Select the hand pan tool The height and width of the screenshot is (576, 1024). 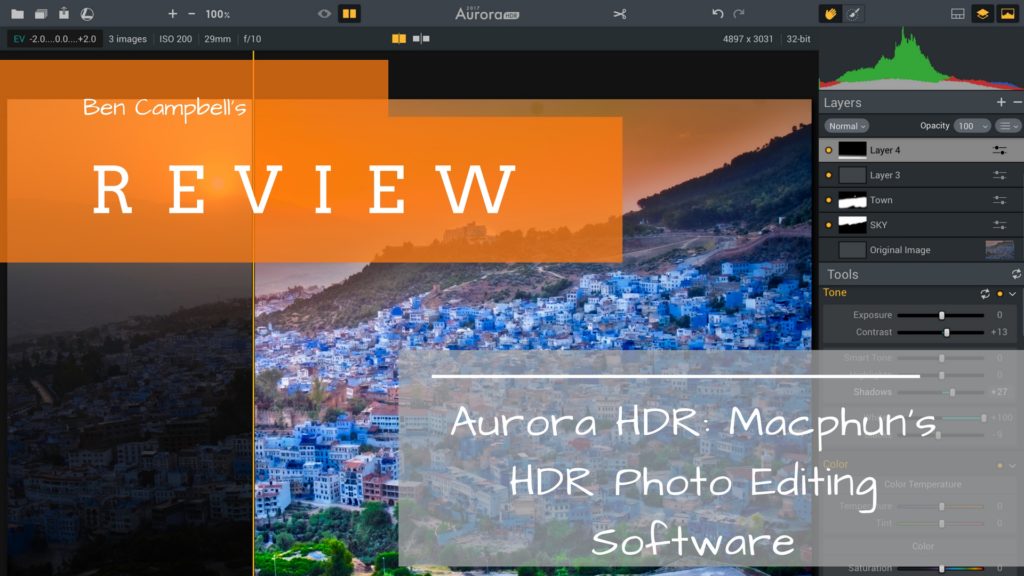[830, 14]
